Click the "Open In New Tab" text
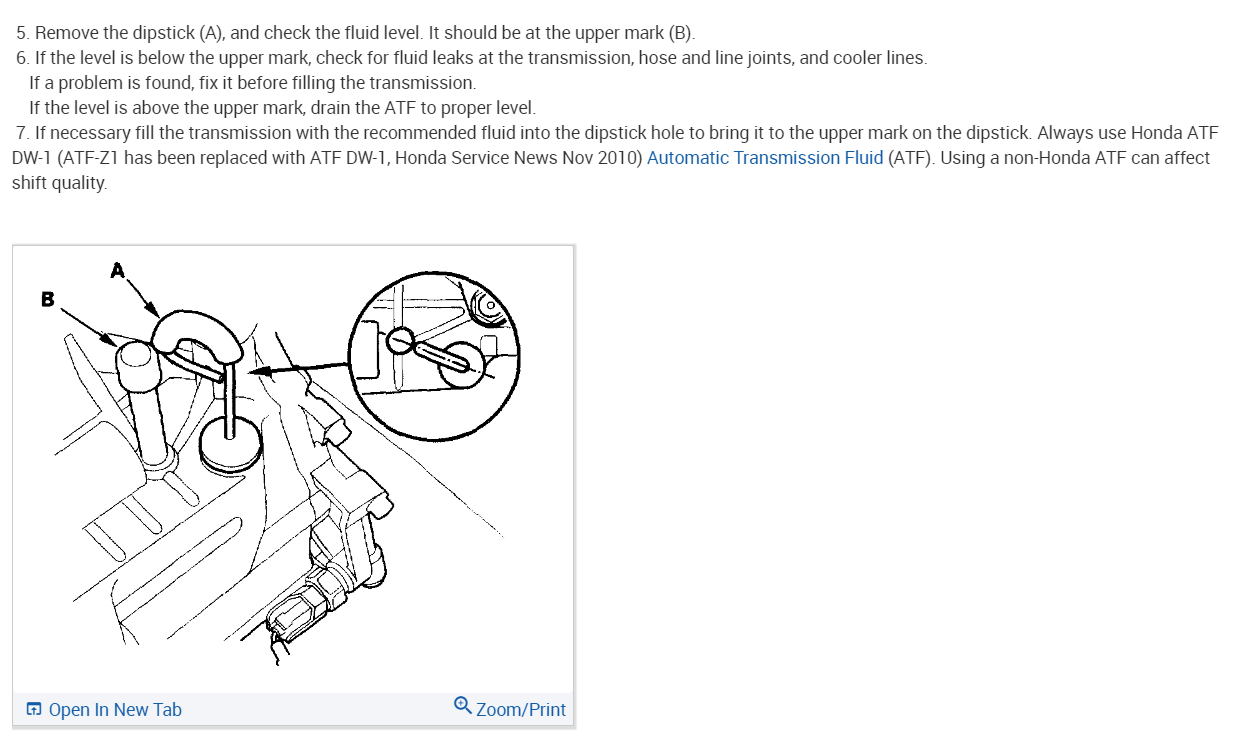Viewport: 1233px width, 745px height. tap(115, 710)
